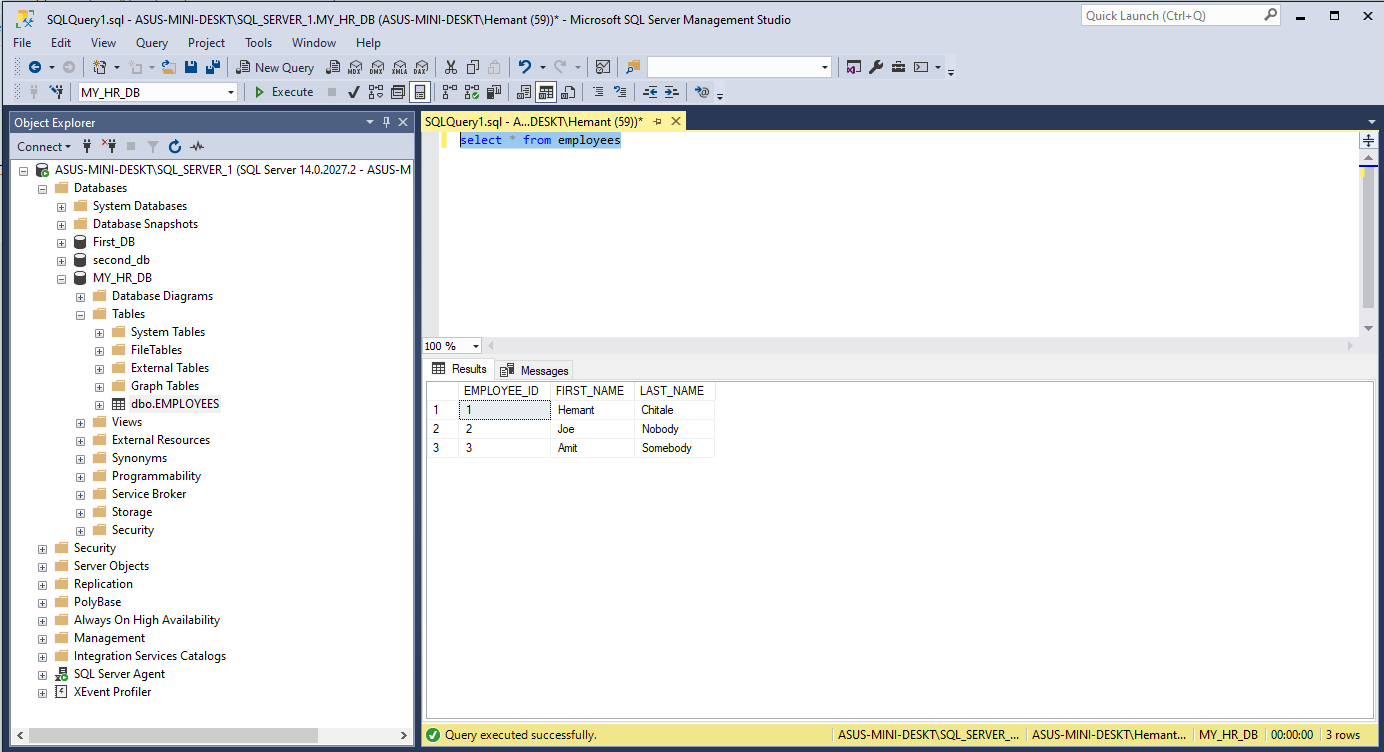1384x752 pixels.
Task: Click Display Estimated Execution Plan icon
Action: [x=376, y=92]
